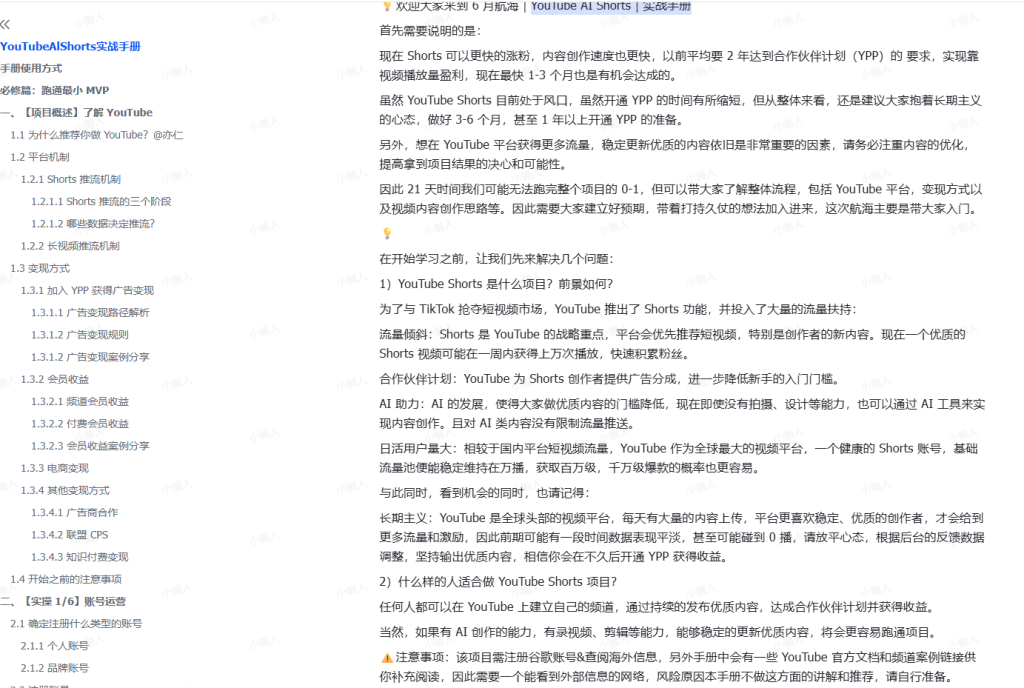Click the line 在开始学习之前，让我们先来解决
1024x688 pixels.
click(x=497, y=259)
